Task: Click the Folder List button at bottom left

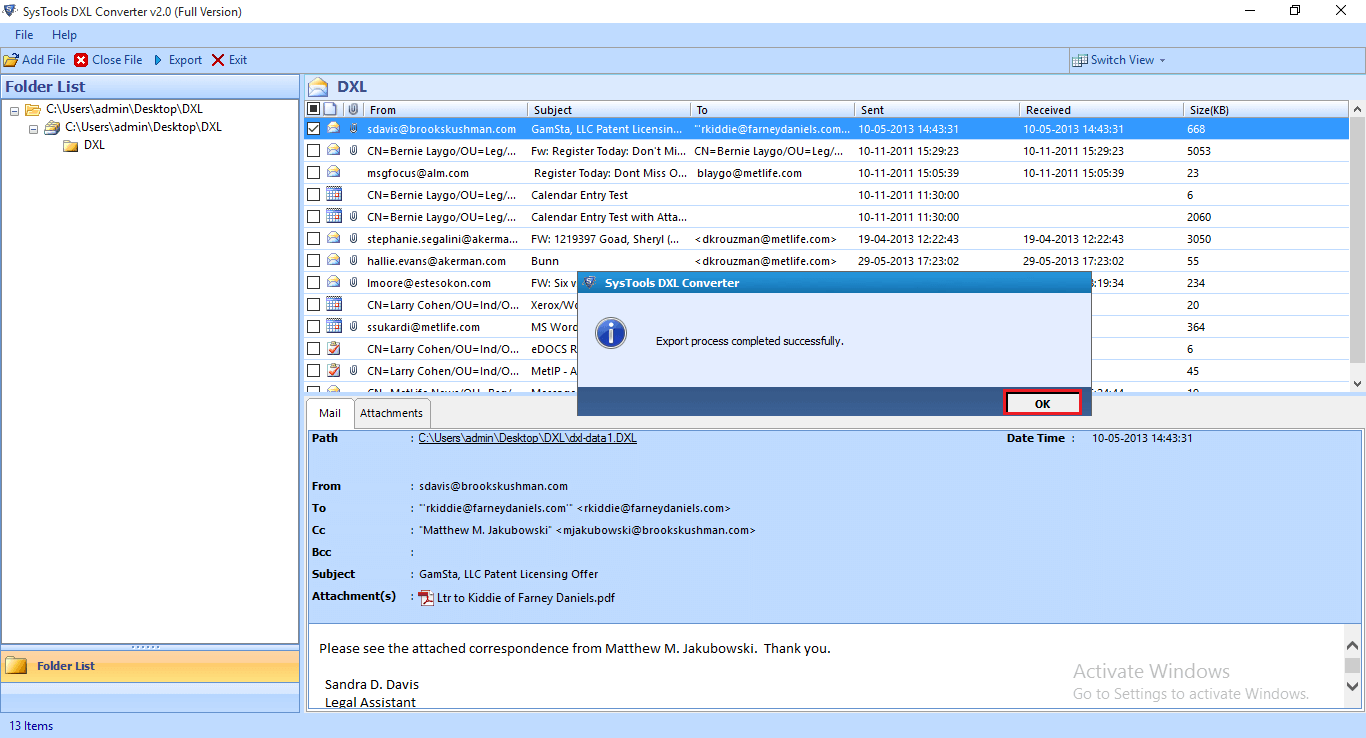Action: [x=150, y=666]
